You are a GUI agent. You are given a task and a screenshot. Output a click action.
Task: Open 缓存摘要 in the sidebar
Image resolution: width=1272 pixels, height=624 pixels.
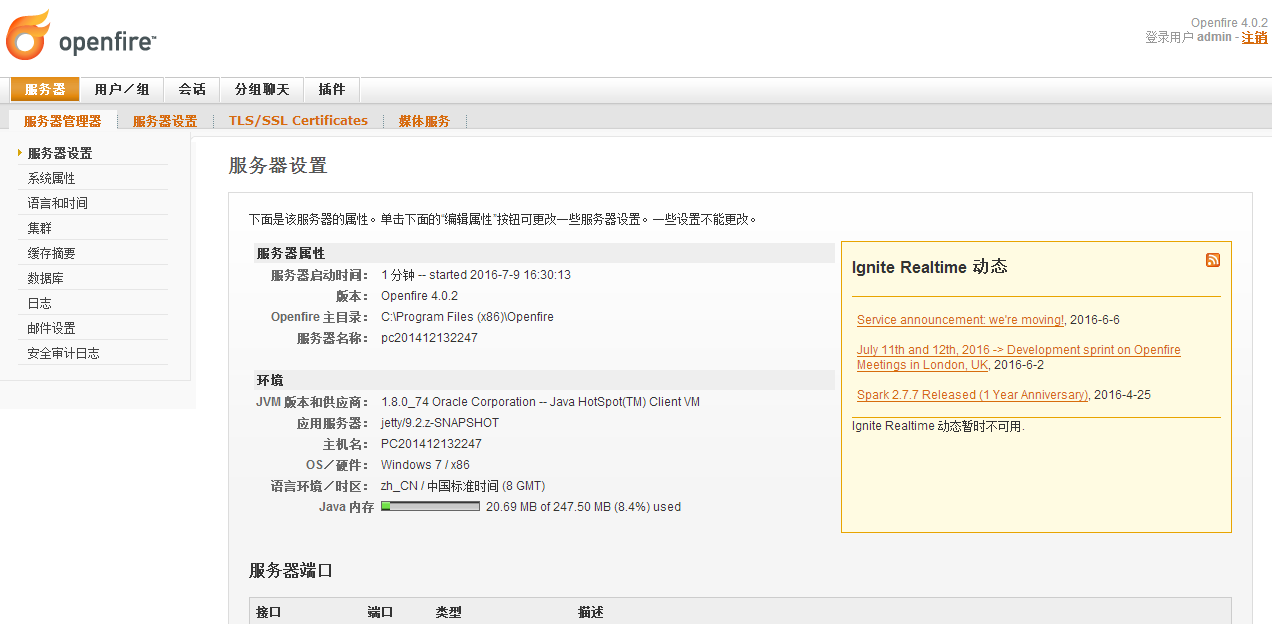click(51, 253)
